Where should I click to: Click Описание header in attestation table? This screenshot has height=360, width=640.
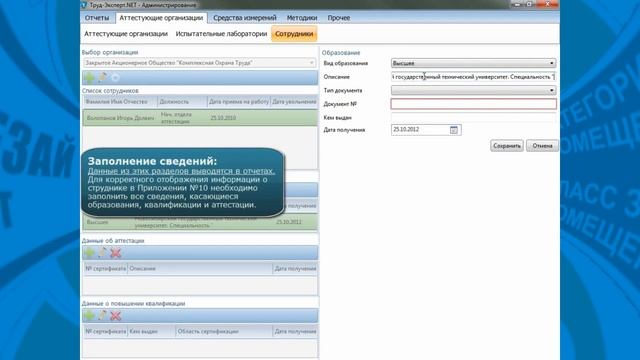pyautogui.click(x=200, y=269)
